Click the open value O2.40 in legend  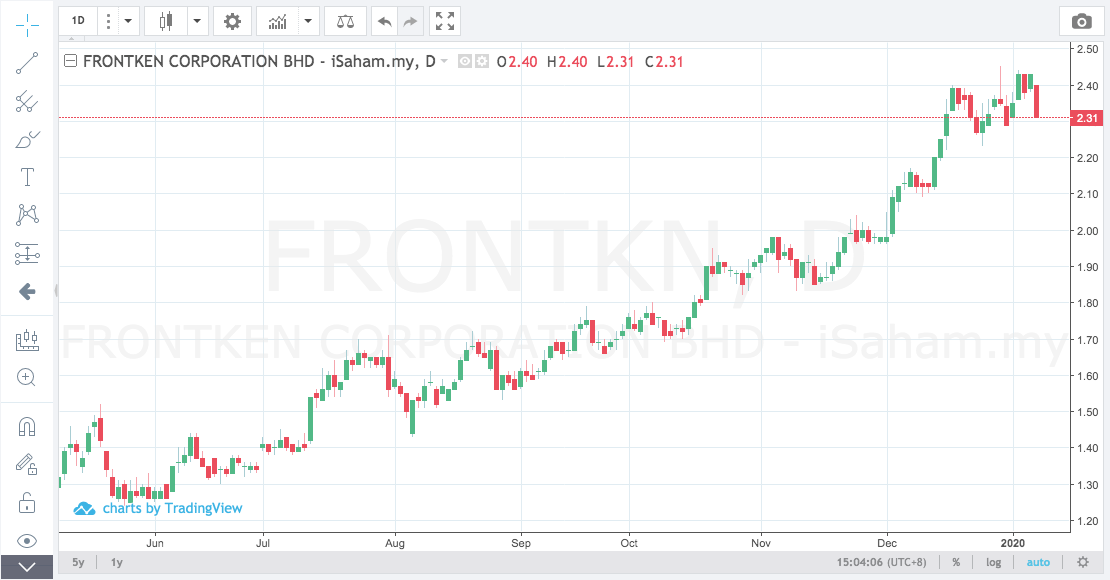click(x=517, y=62)
